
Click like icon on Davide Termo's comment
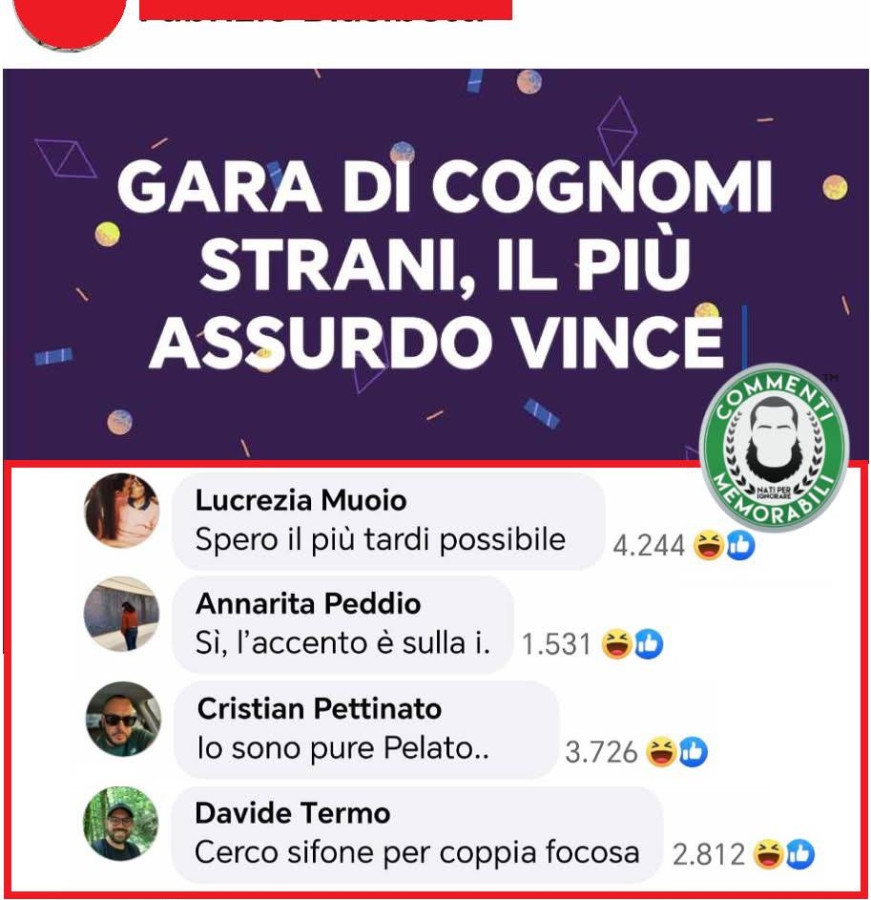tap(800, 854)
